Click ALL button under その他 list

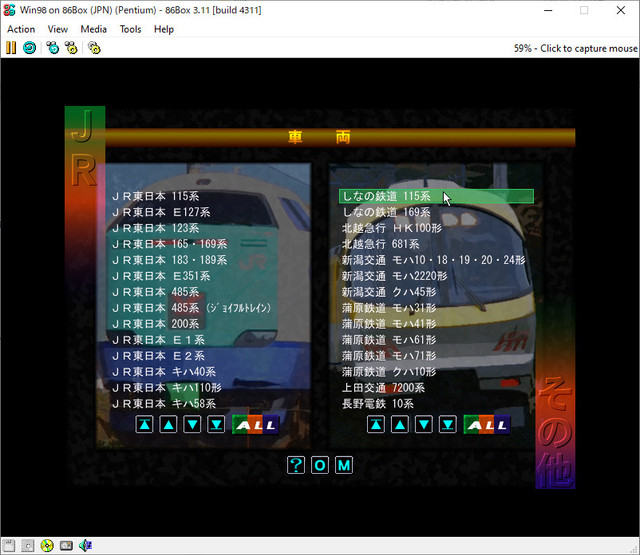click(487, 425)
